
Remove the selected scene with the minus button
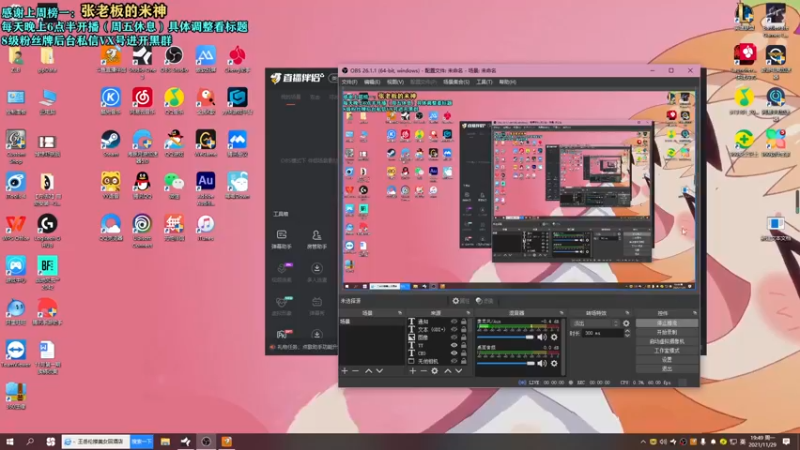pyautogui.click(x=356, y=371)
